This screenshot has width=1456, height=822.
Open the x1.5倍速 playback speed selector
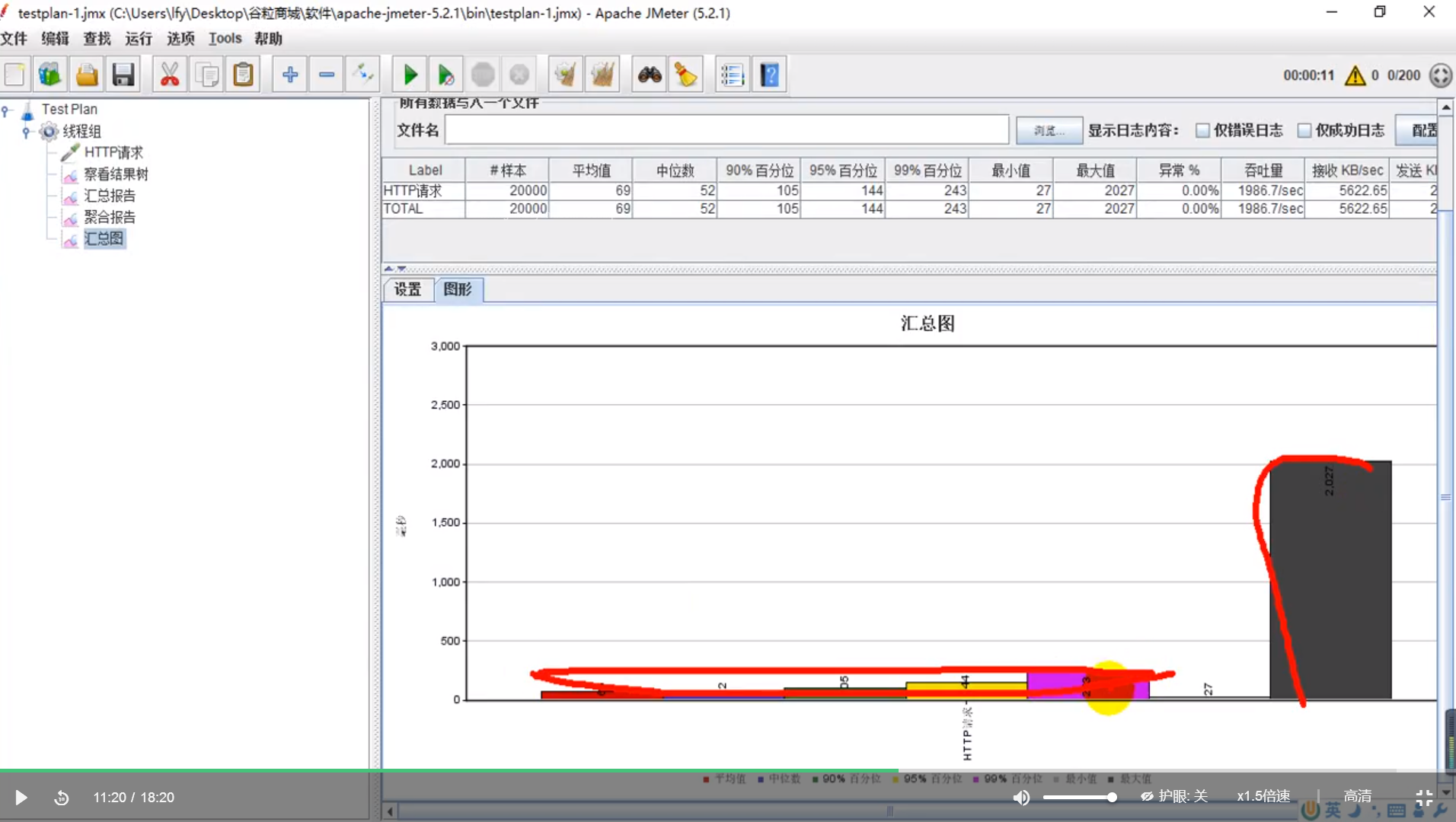(1263, 796)
